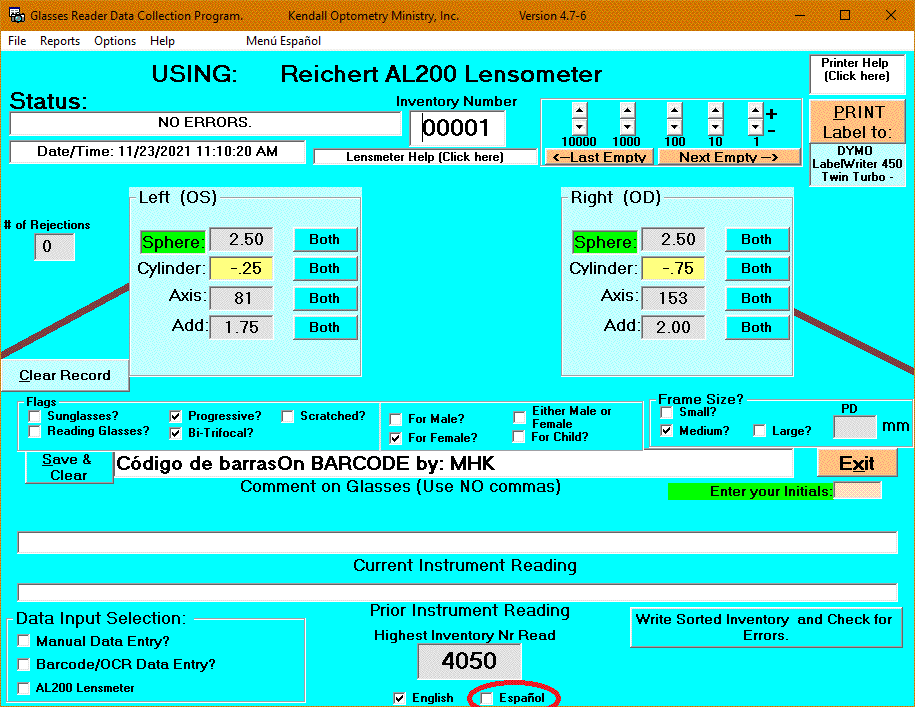This screenshot has height=707, width=915.
Task: Click the Right Cylinder value field
Action: pyautogui.click(x=673, y=269)
